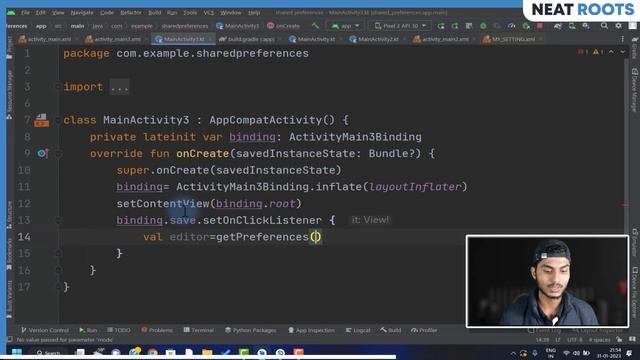640x360 pixels.
Task: Click the Search Everywhere magnifier icon
Action: tap(604, 26)
